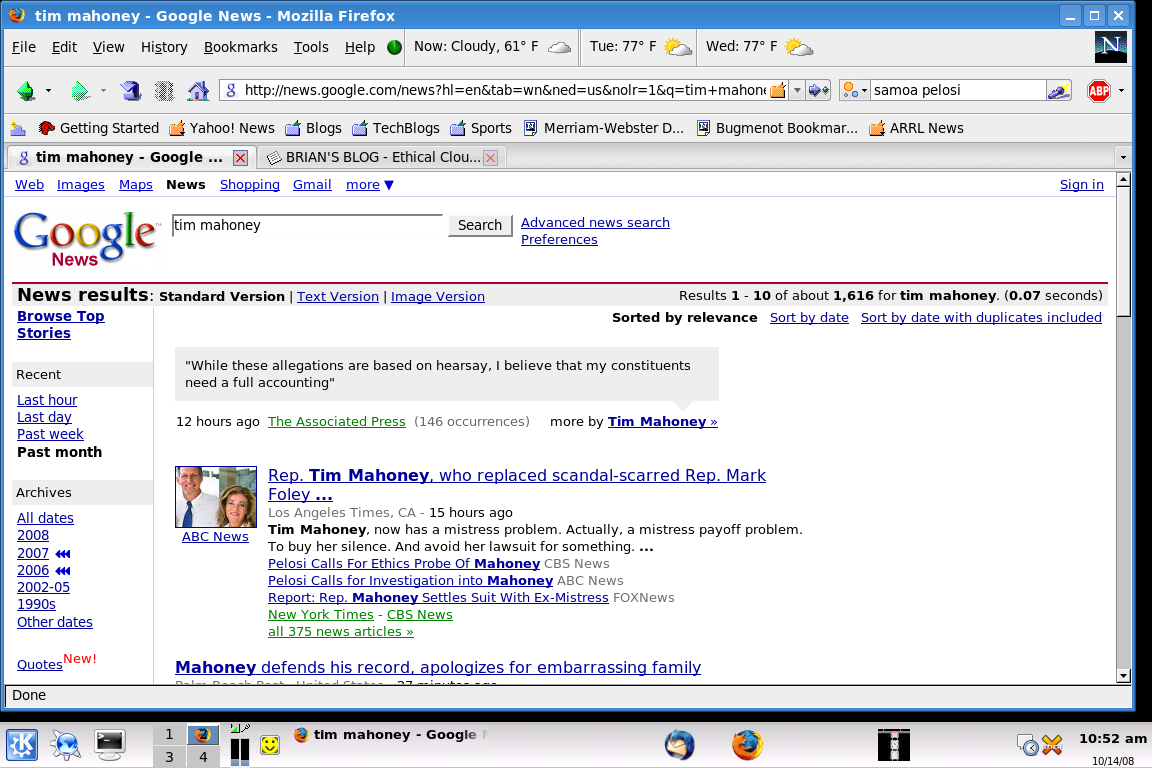Expand 2007 archive arrows

[x=63, y=554]
